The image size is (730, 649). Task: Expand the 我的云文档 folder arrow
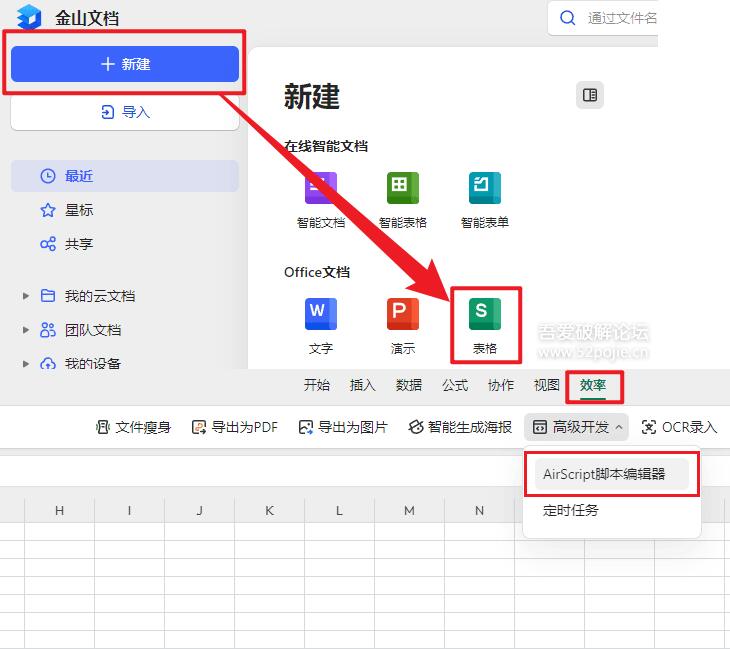point(26,296)
